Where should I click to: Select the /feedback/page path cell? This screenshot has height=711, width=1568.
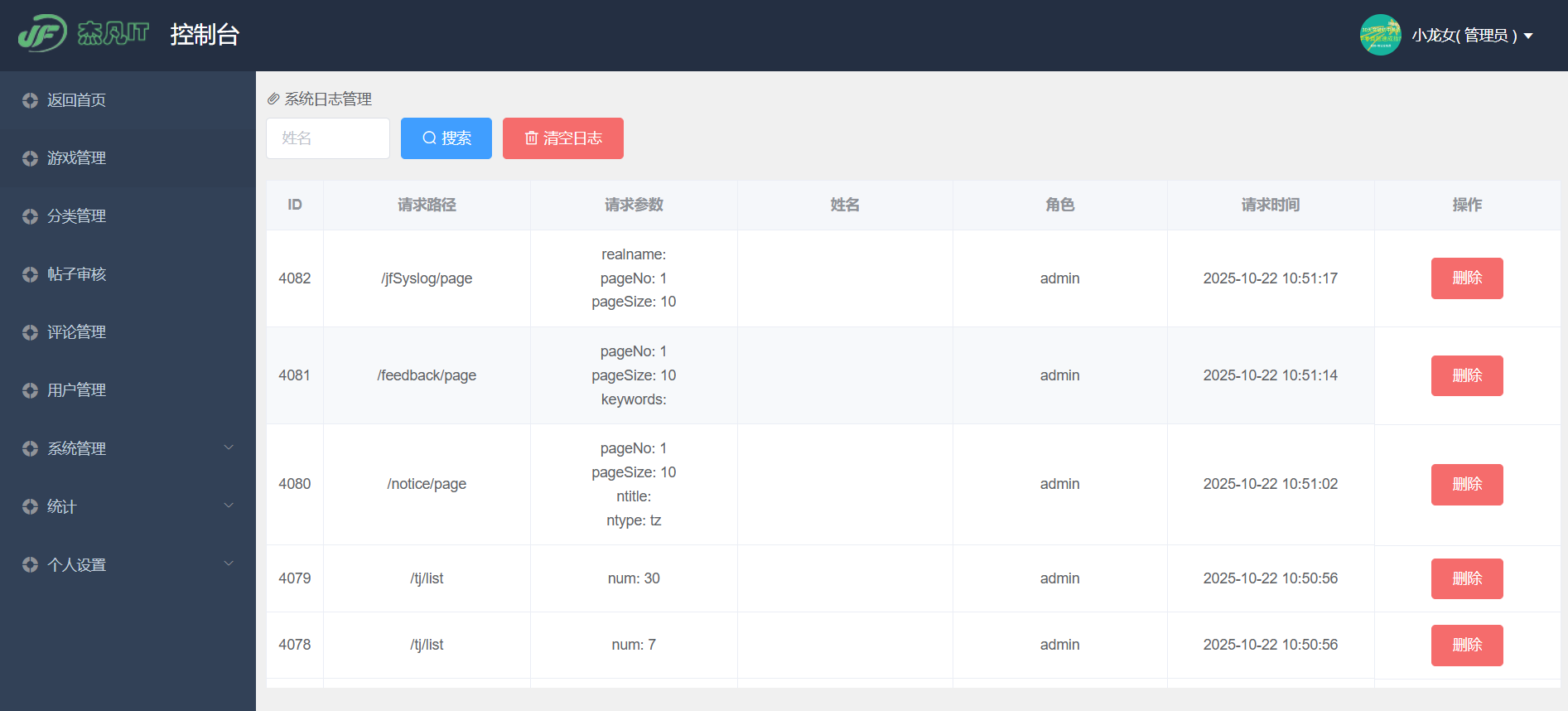tap(427, 375)
